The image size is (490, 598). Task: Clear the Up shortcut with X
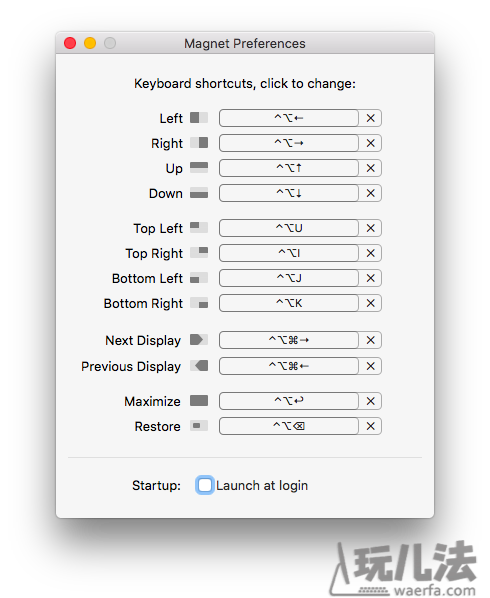(x=370, y=168)
